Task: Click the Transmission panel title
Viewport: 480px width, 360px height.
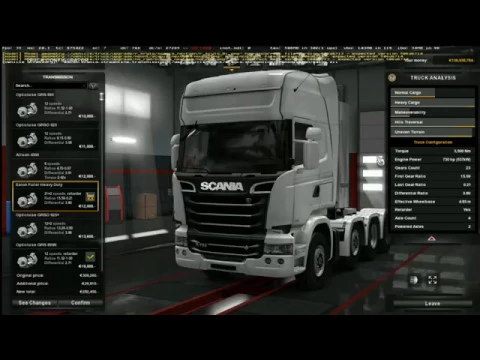Action: [58, 77]
